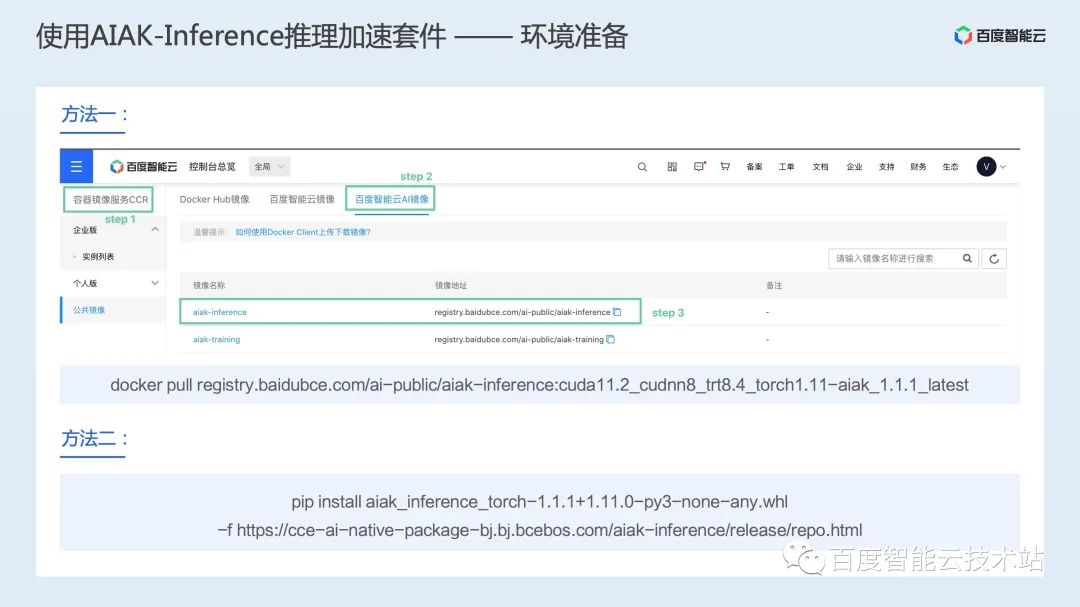Open the 企业 menu item
Viewport: 1080px width, 607px height.
point(854,167)
